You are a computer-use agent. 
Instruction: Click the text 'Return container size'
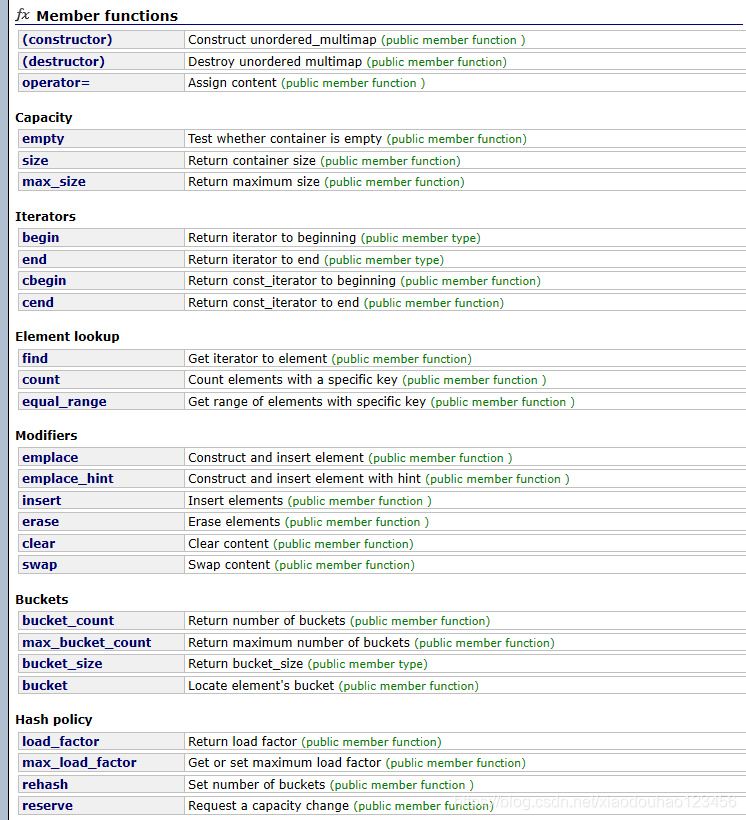[252, 161]
